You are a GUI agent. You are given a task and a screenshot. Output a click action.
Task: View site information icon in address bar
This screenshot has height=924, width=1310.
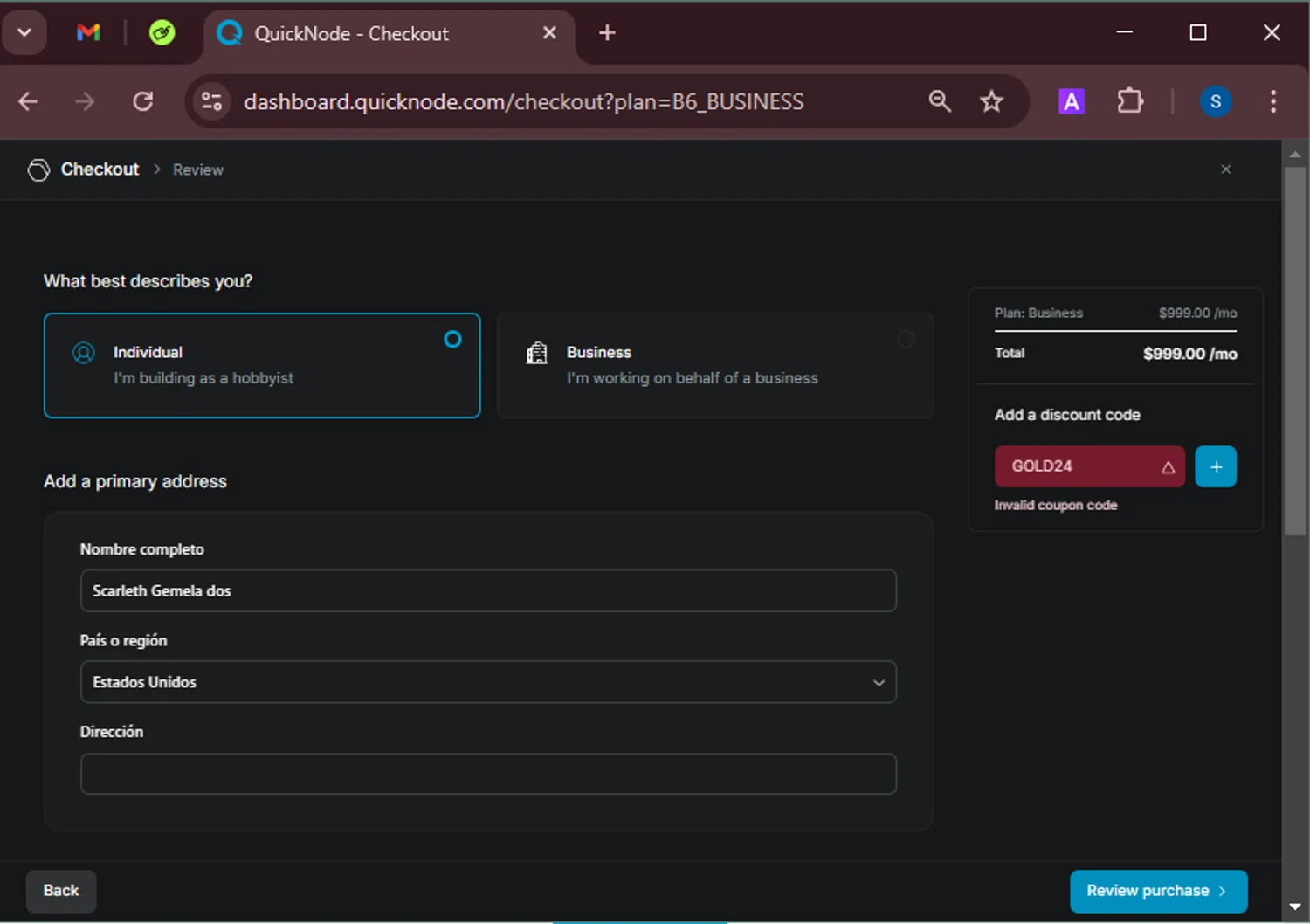[x=212, y=101]
